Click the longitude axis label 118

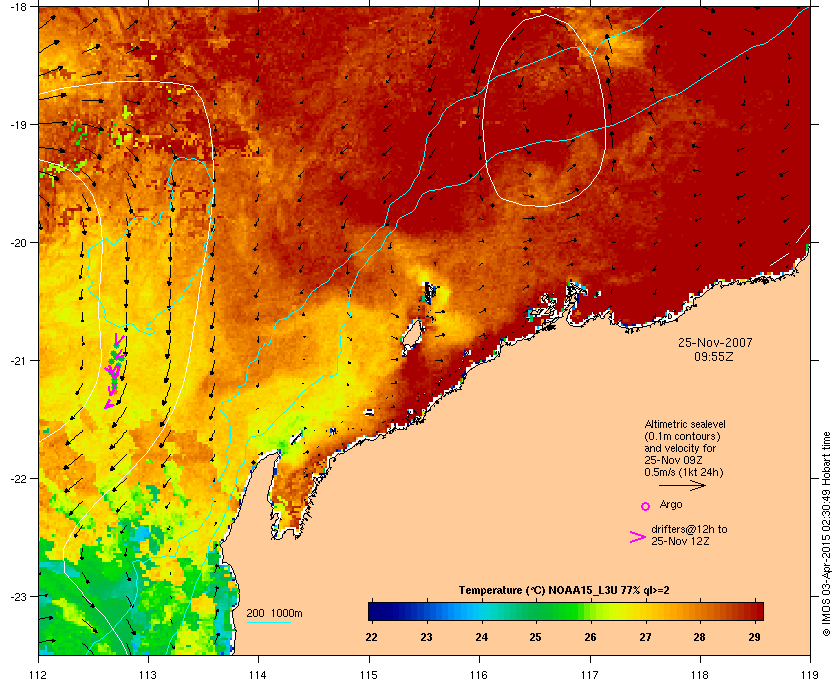(700, 675)
